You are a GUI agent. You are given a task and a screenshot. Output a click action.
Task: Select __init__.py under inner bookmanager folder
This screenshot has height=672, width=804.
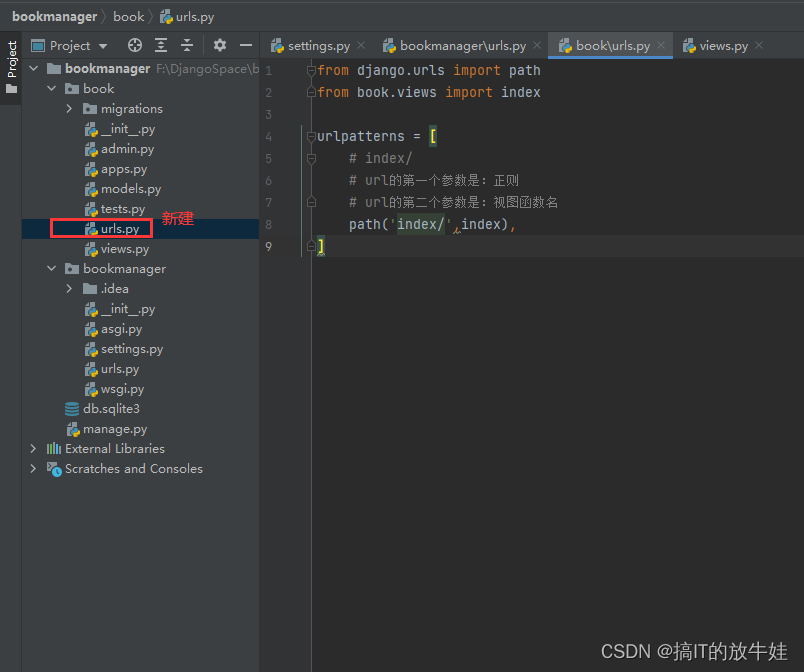click(x=128, y=309)
